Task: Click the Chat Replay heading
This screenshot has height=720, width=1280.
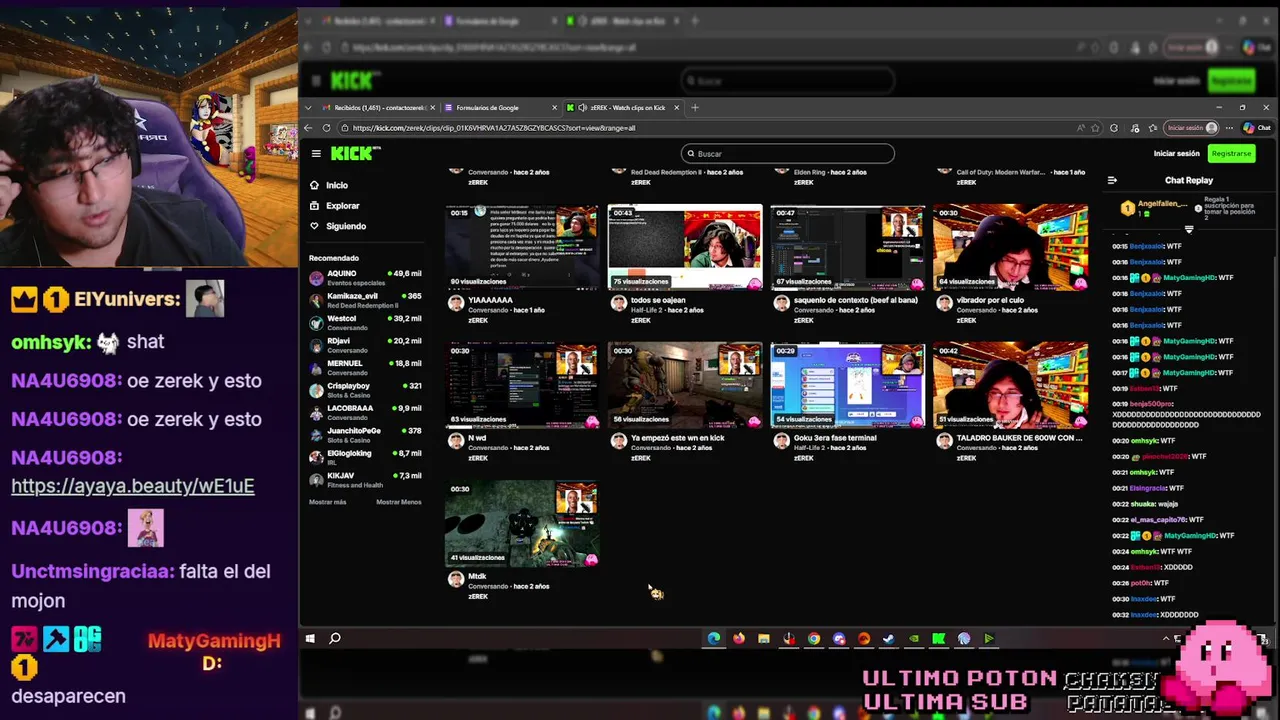Action: pyautogui.click(x=1189, y=181)
